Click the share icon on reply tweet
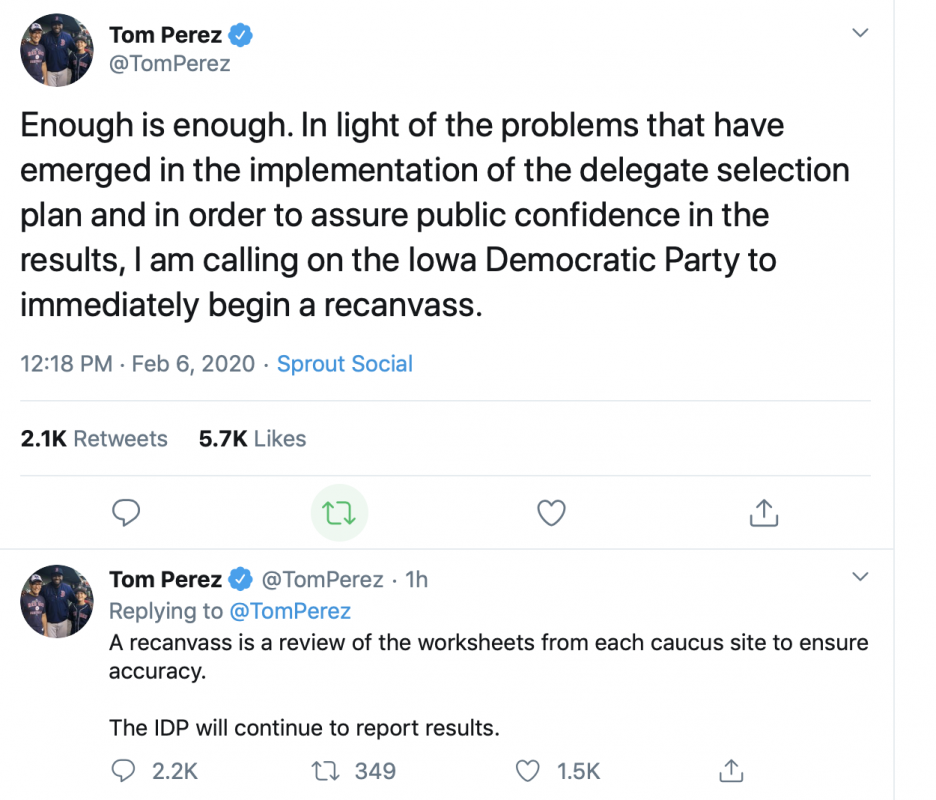The width and height of the screenshot is (936, 800). point(731,771)
